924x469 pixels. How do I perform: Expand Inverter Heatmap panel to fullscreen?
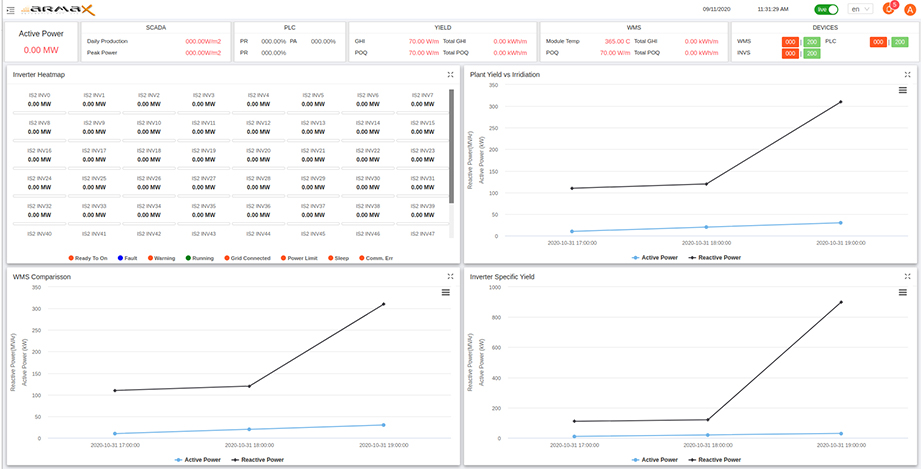(451, 74)
